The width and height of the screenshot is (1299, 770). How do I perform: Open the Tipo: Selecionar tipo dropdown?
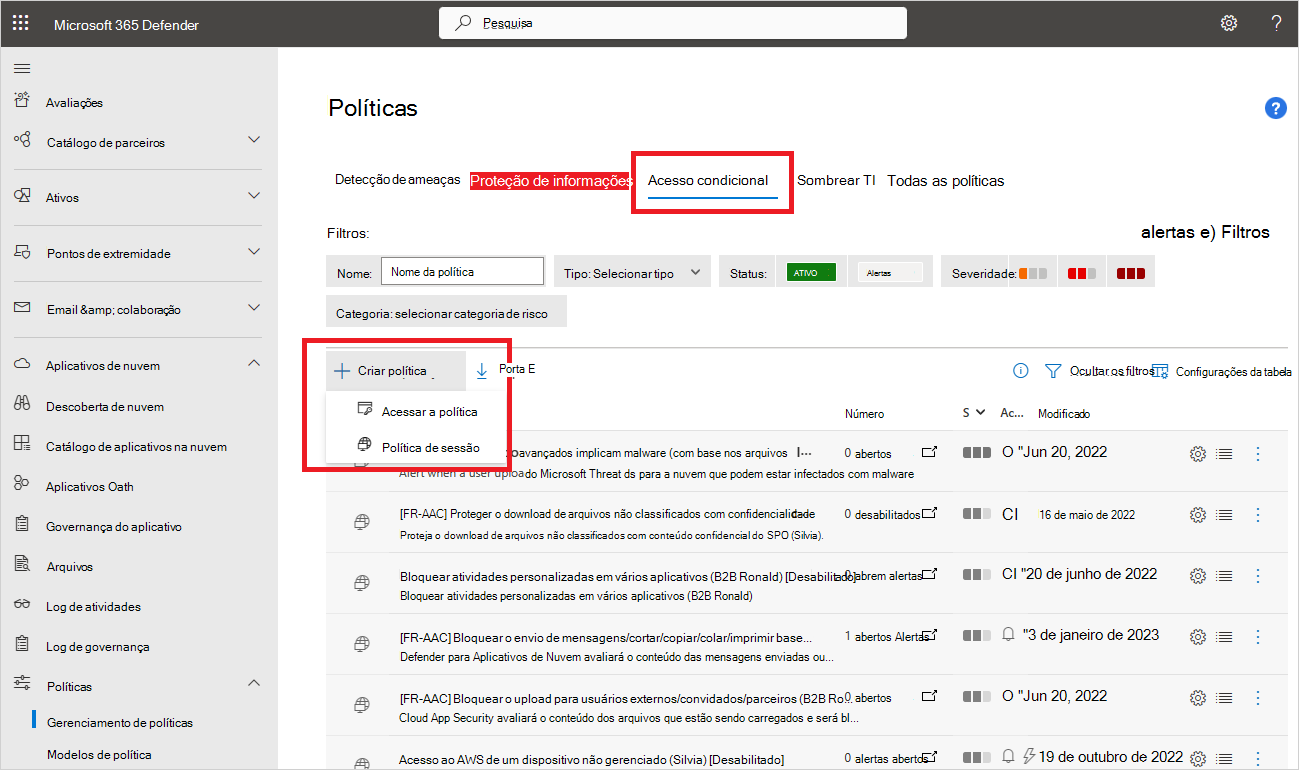coord(632,272)
